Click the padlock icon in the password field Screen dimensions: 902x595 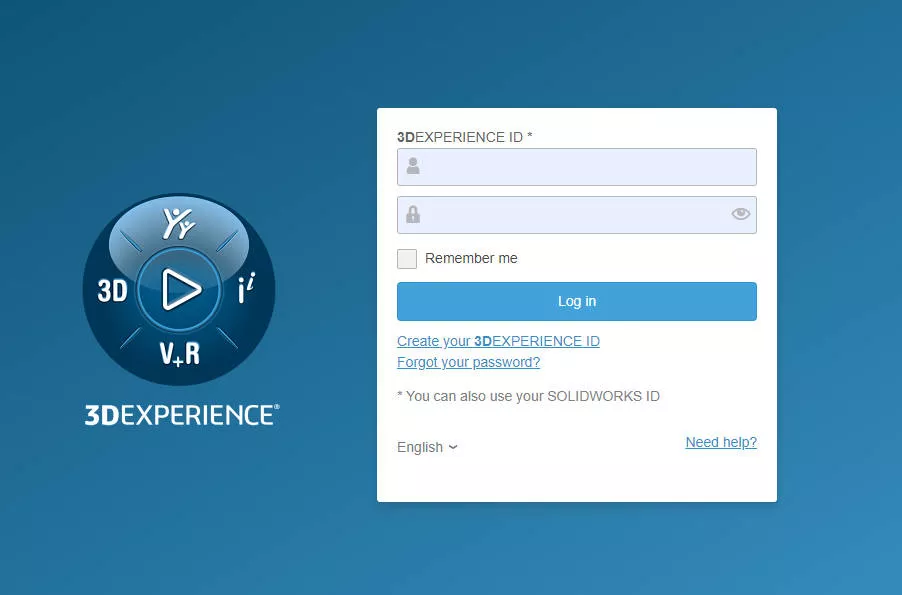pyautogui.click(x=413, y=214)
